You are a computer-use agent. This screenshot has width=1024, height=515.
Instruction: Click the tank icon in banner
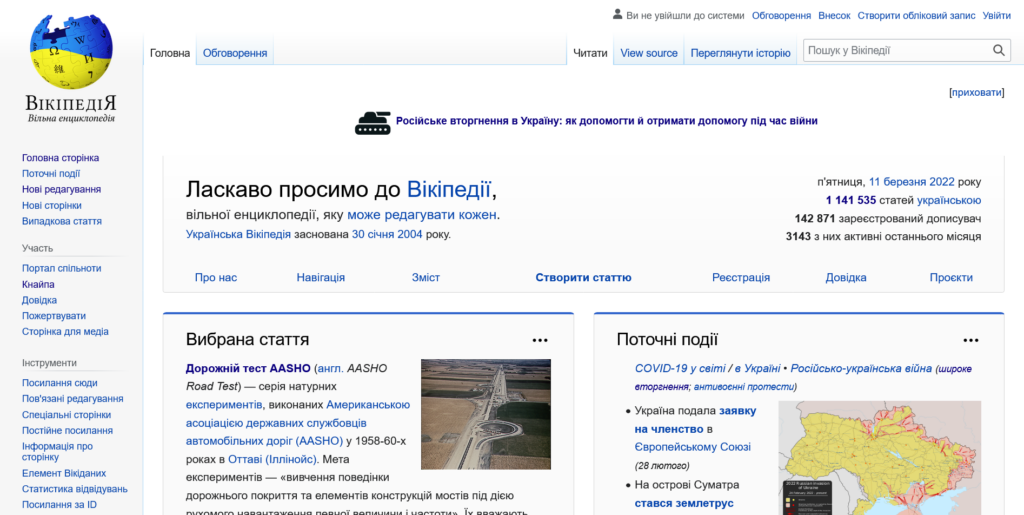(x=372, y=122)
